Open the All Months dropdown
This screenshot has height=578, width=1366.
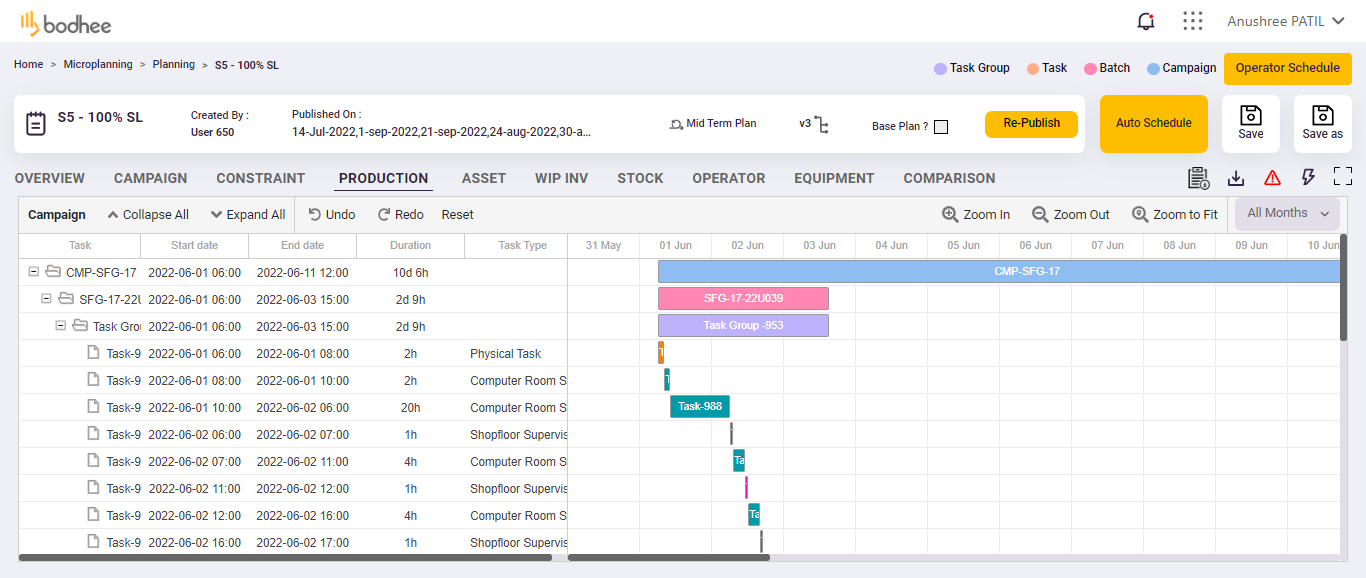1286,213
